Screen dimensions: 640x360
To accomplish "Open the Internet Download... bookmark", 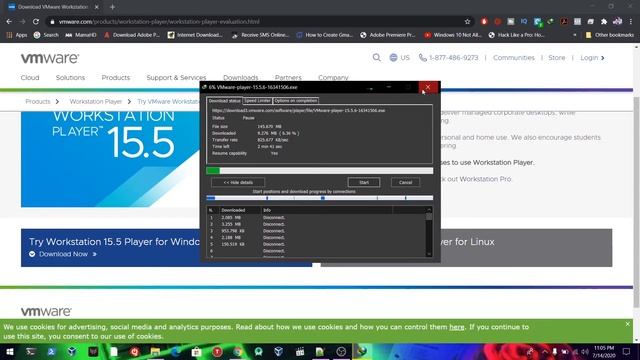I will (x=195, y=35).
